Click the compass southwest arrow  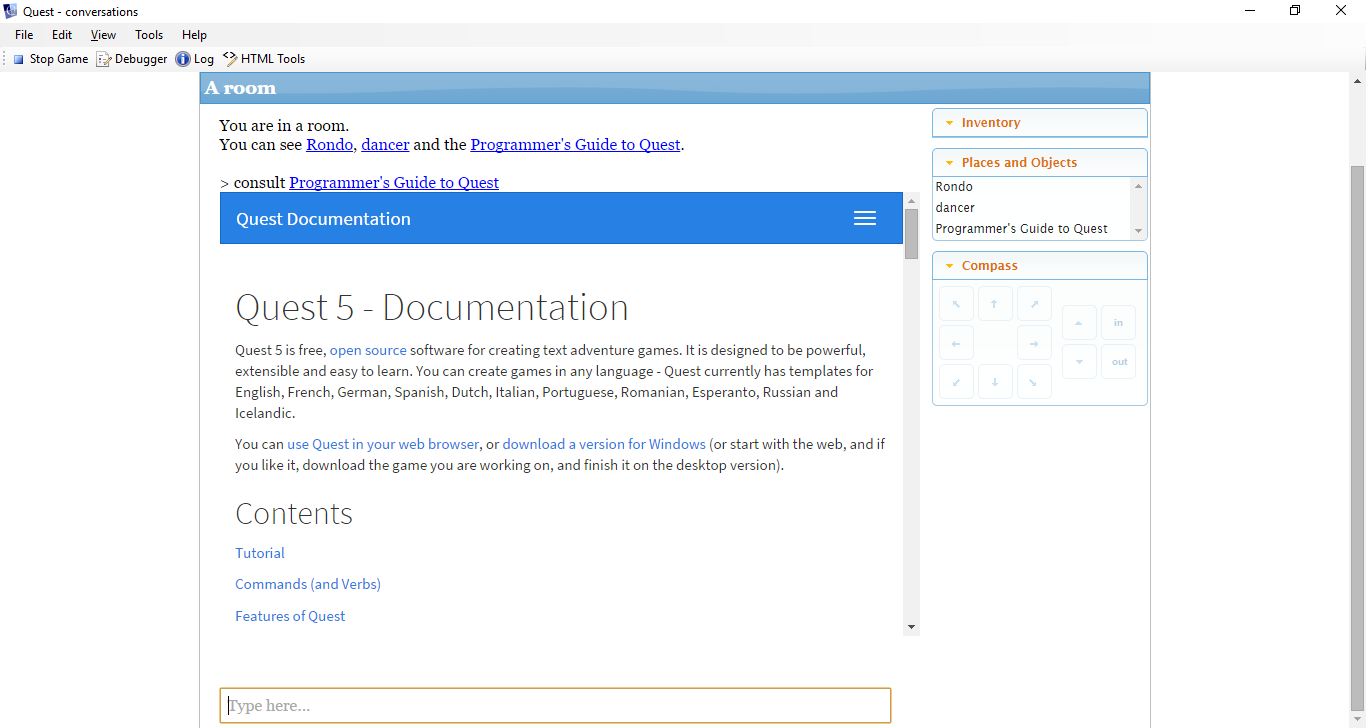point(956,382)
